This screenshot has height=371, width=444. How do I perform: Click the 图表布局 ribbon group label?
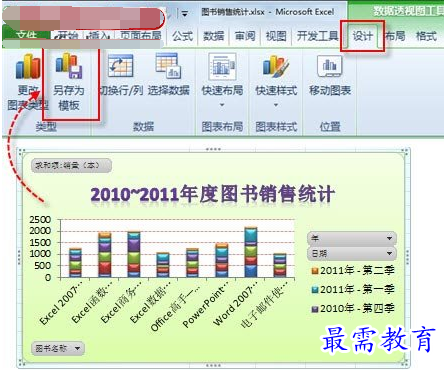click(222, 127)
